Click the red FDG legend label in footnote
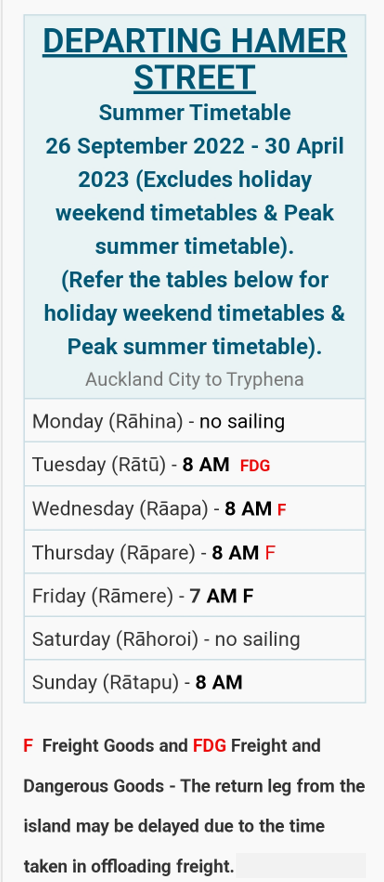Viewport: 384px width, 882px height. (x=209, y=746)
